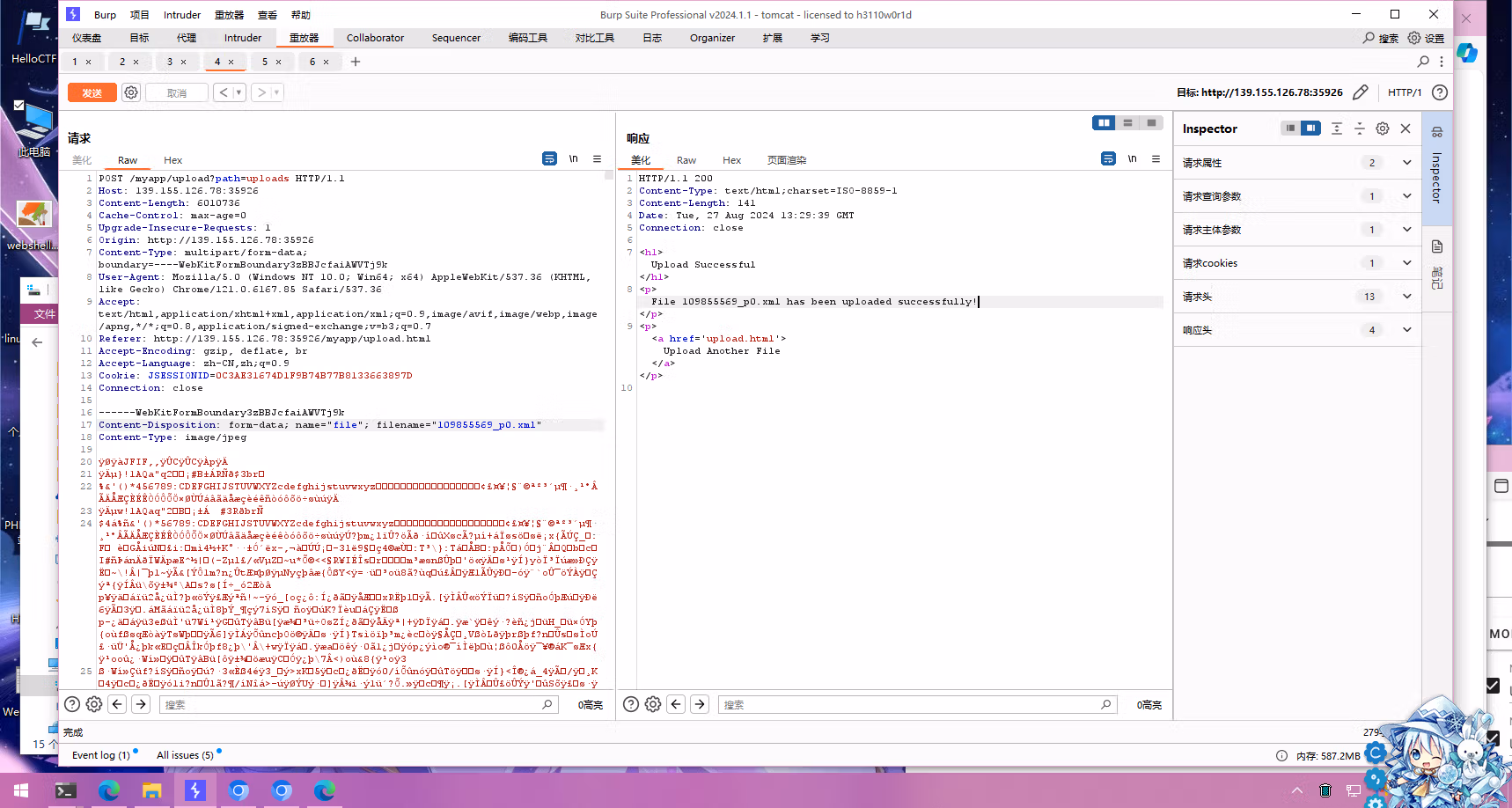Screen dimensions: 1512x808
Task: Open All issues (5) panel
Action: click(185, 755)
